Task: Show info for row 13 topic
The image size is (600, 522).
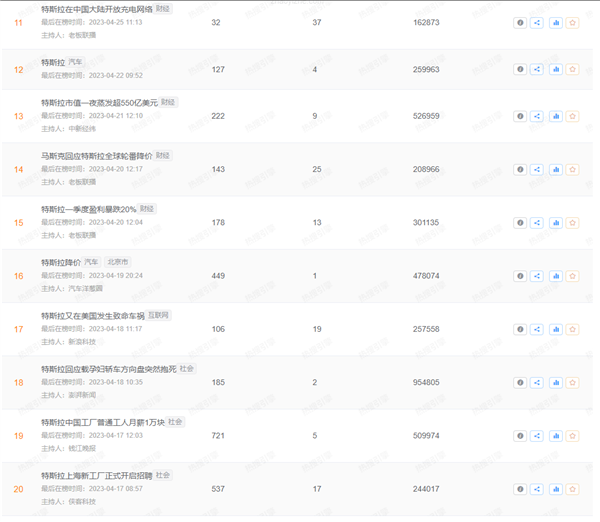Action: click(520, 116)
